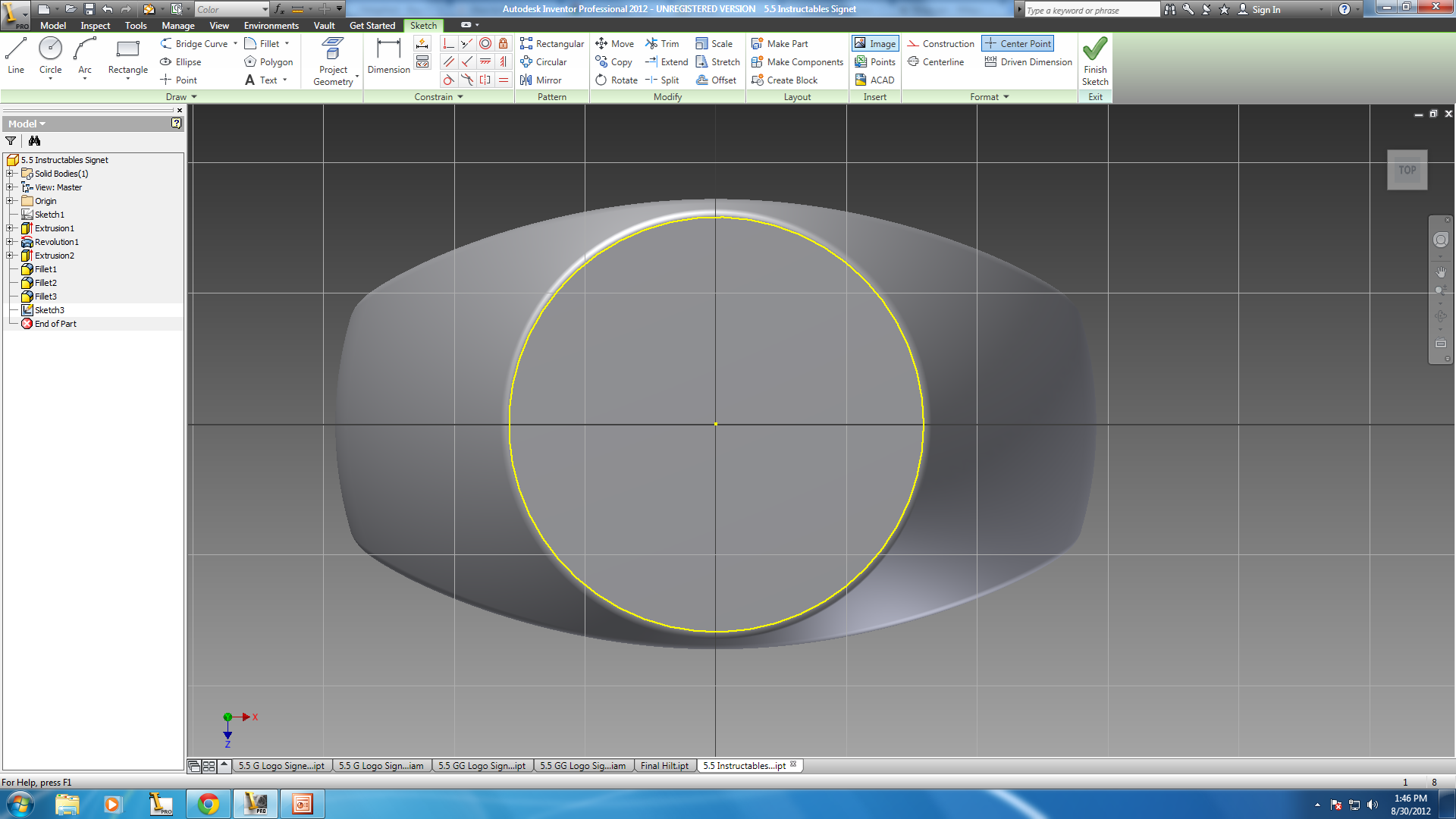Screen dimensions: 1456x819
Task: Apply the Symmetric constraint icon
Action: click(485, 80)
